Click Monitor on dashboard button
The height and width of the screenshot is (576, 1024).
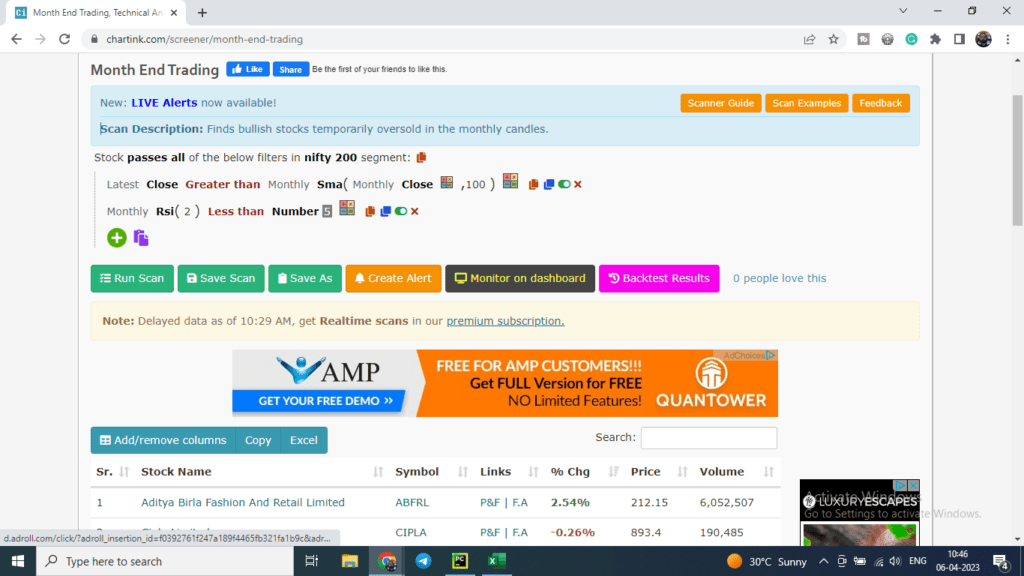pyautogui.click(x=520, y=278)
